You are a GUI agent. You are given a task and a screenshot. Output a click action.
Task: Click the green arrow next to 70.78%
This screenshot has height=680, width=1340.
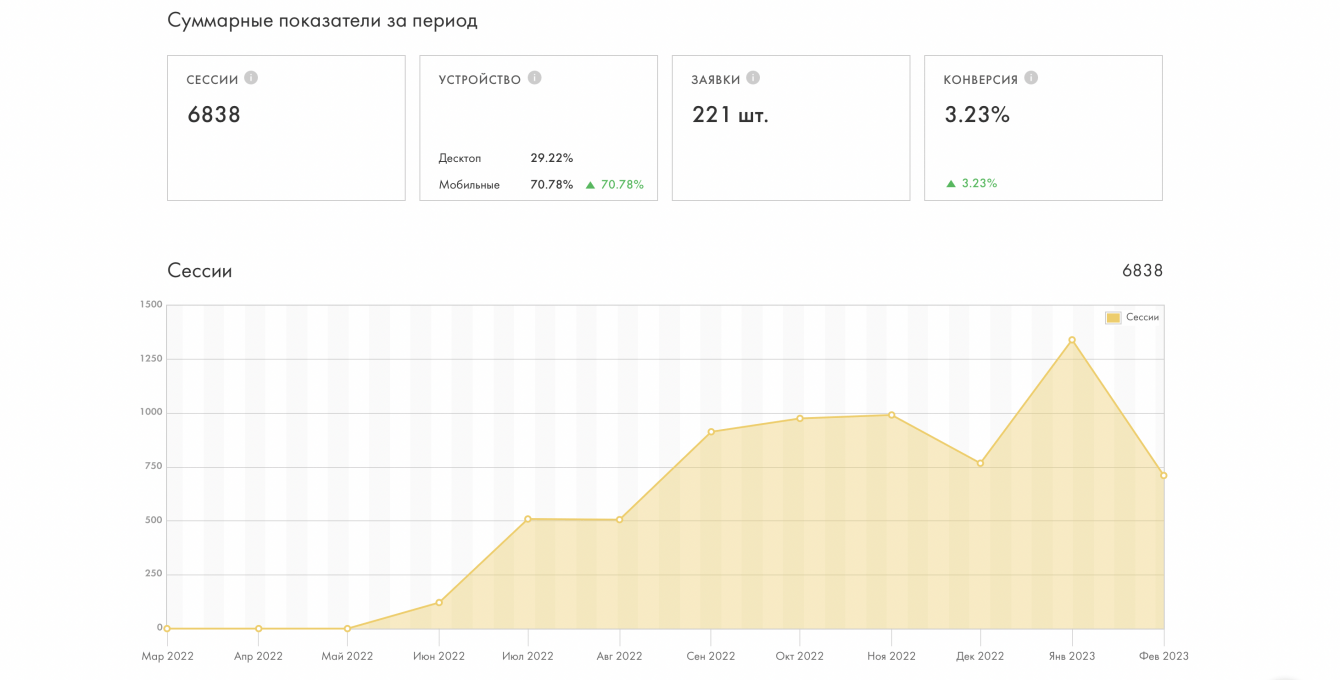point(590,185)
